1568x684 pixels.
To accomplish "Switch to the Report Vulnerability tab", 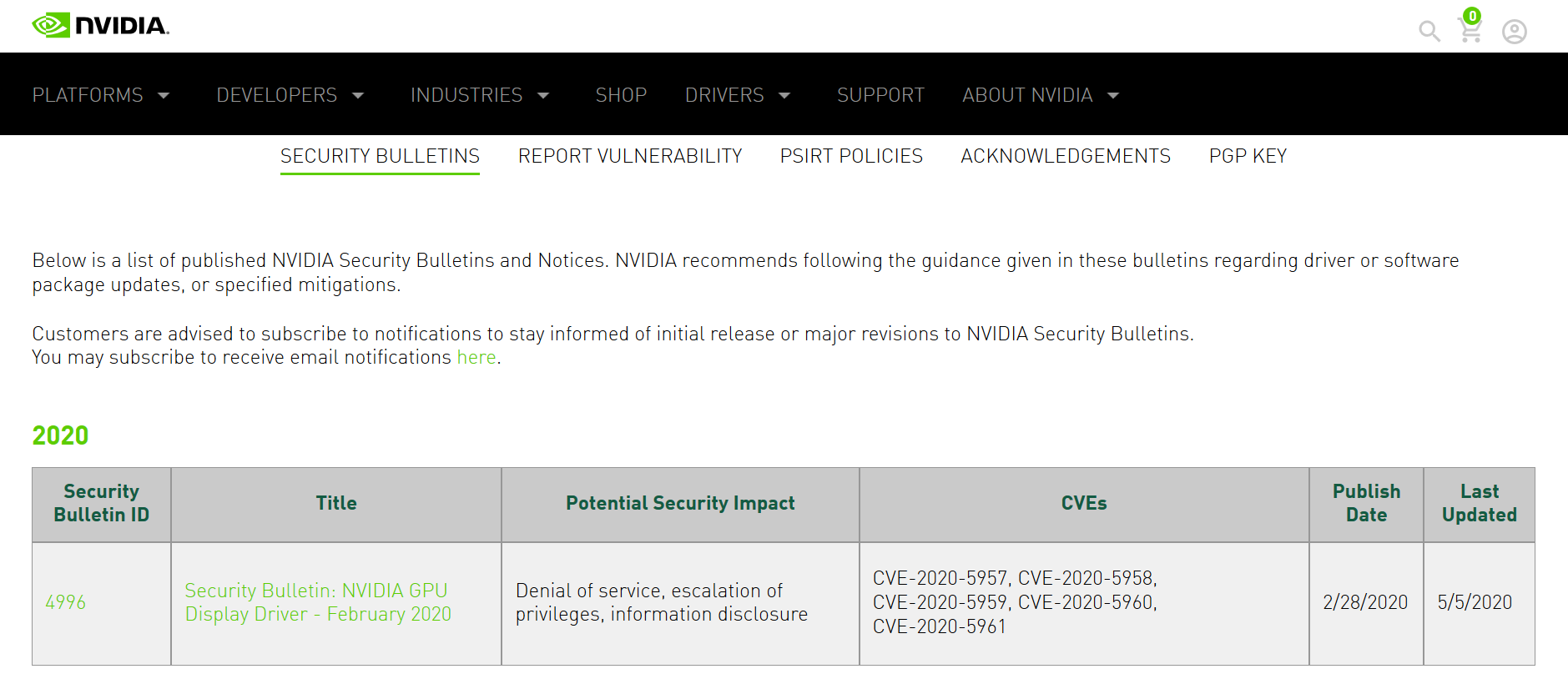I will 630,156.
